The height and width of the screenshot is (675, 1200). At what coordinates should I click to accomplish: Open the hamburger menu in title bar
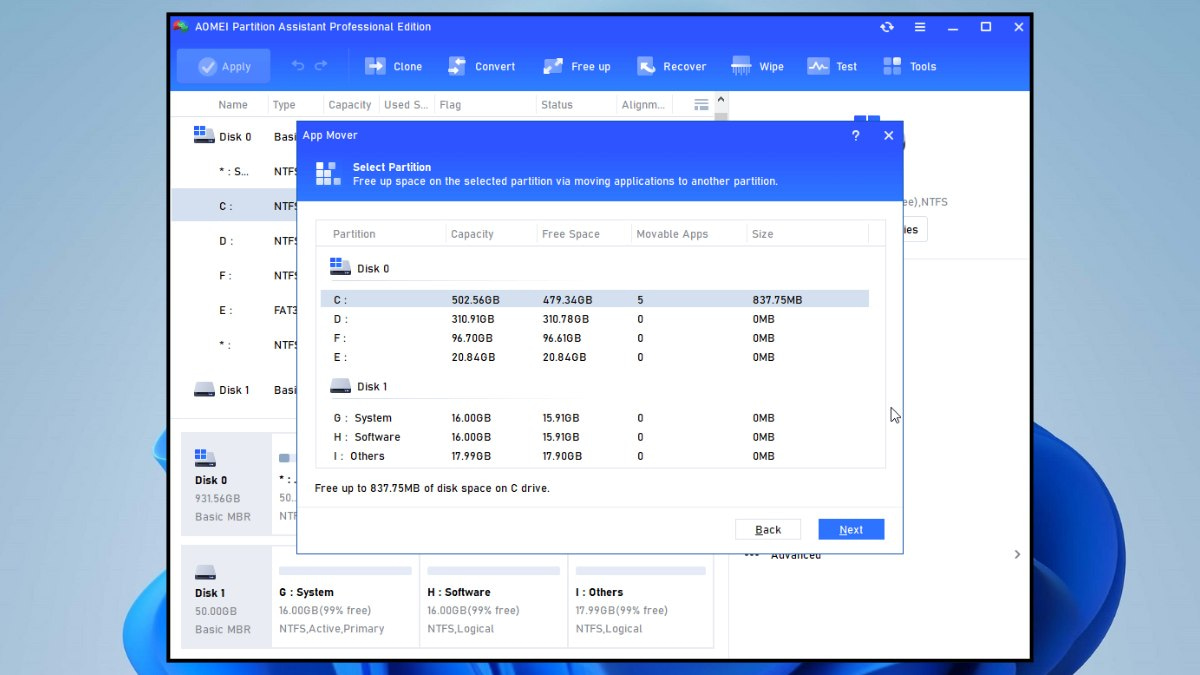pos(920,27)
